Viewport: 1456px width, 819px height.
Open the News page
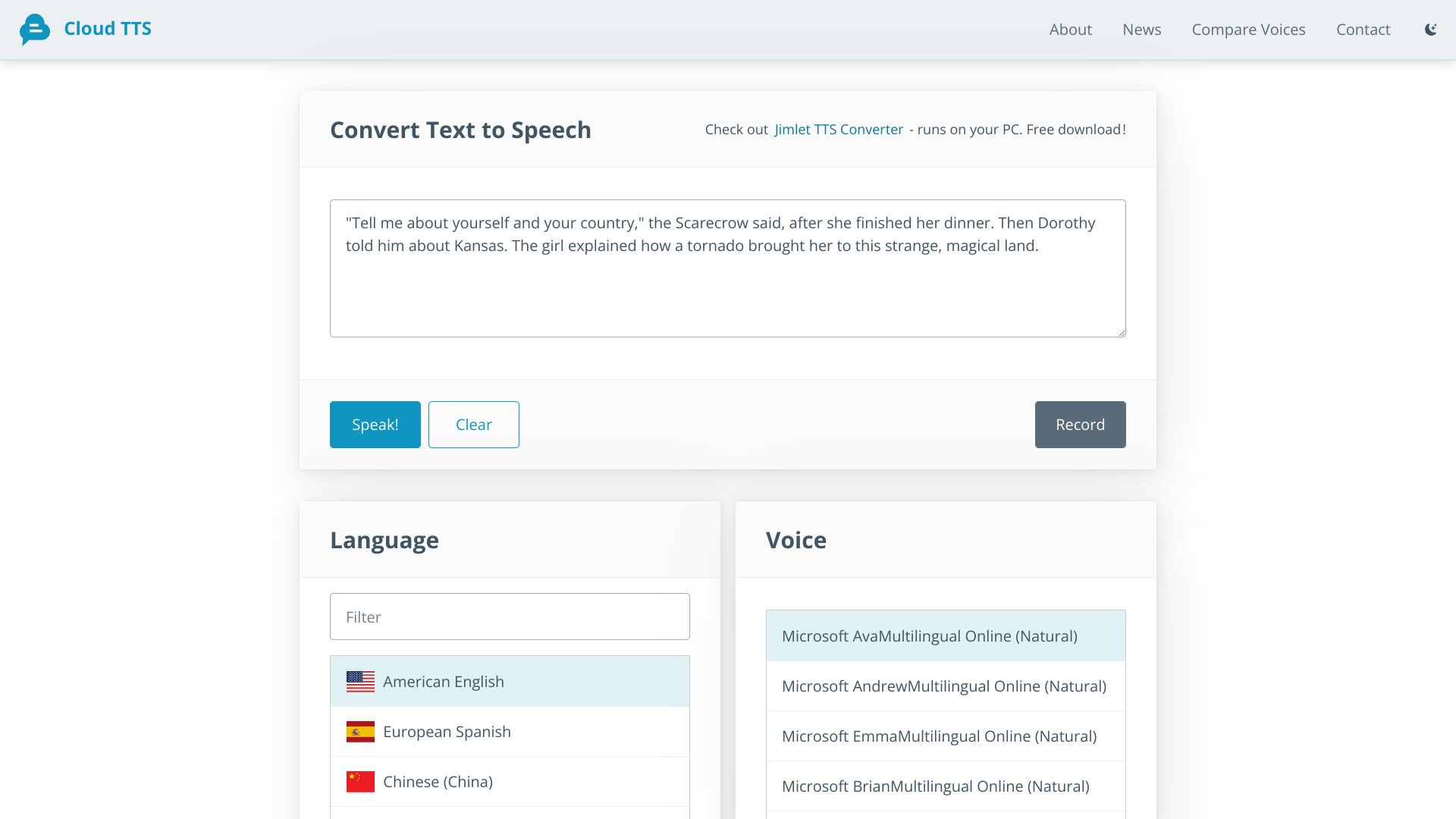pyautogui.click(x=1142, y=30)
